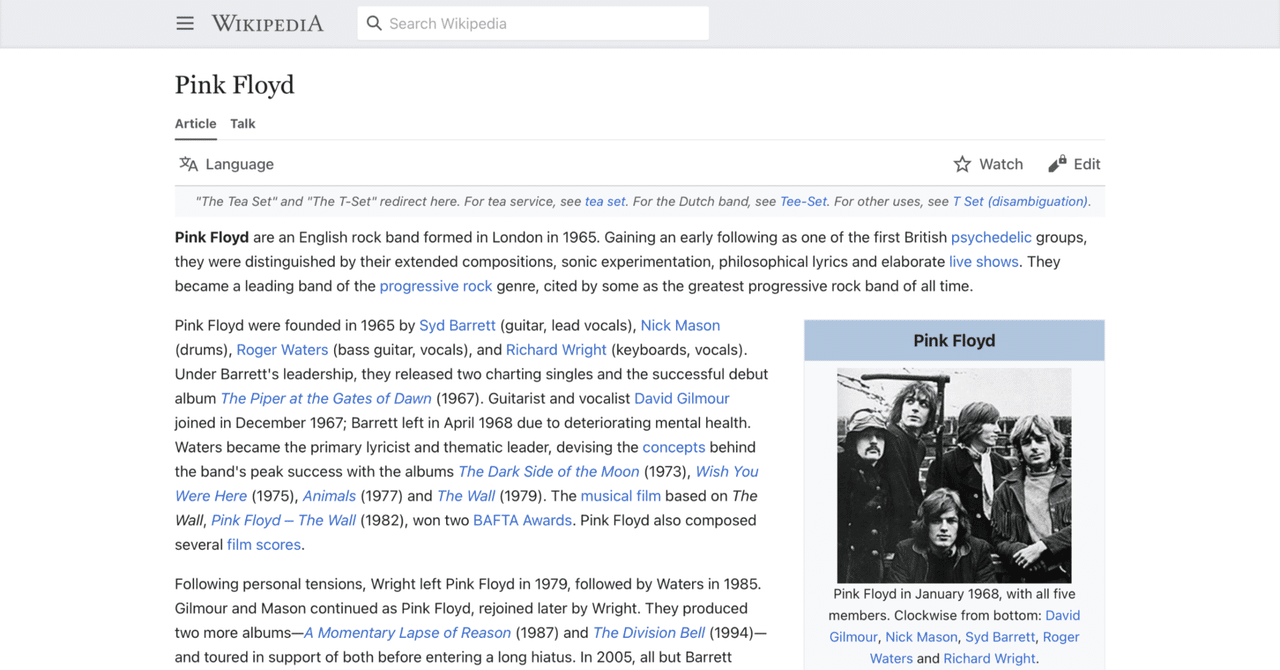The image size is (1280, 670).
Task: Follow the concepts link
Action: pyautogui.click(x=674, y=447)
